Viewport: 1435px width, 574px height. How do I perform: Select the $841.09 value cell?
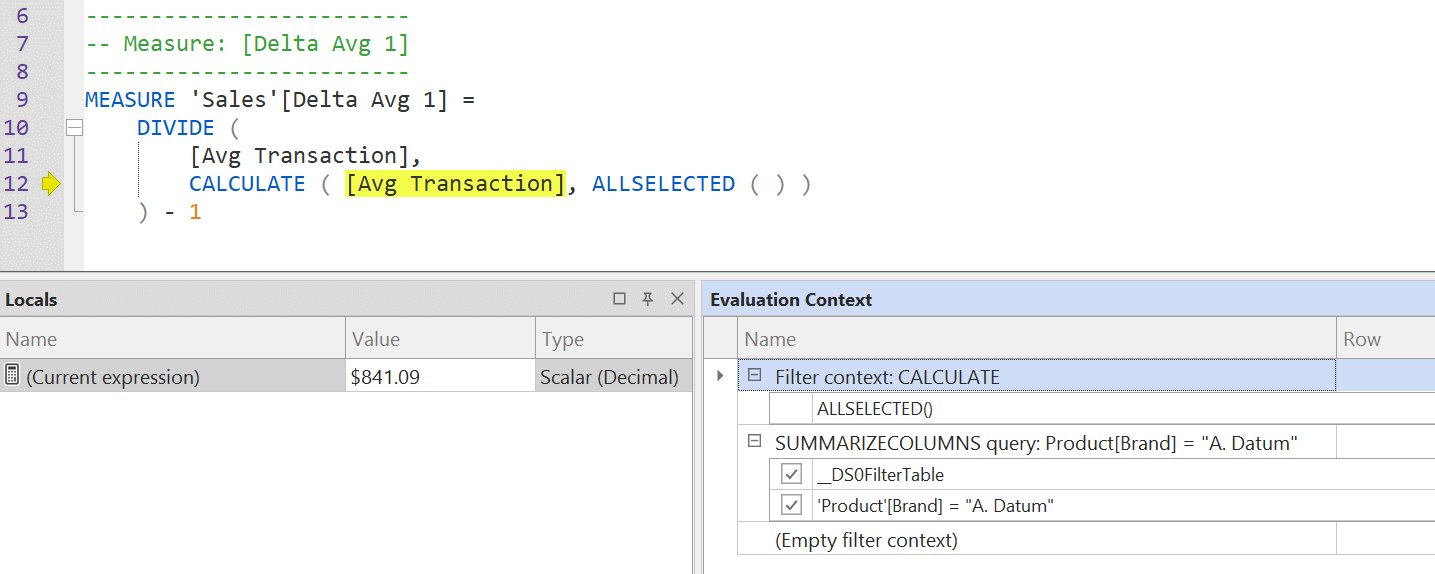[441, 376]
